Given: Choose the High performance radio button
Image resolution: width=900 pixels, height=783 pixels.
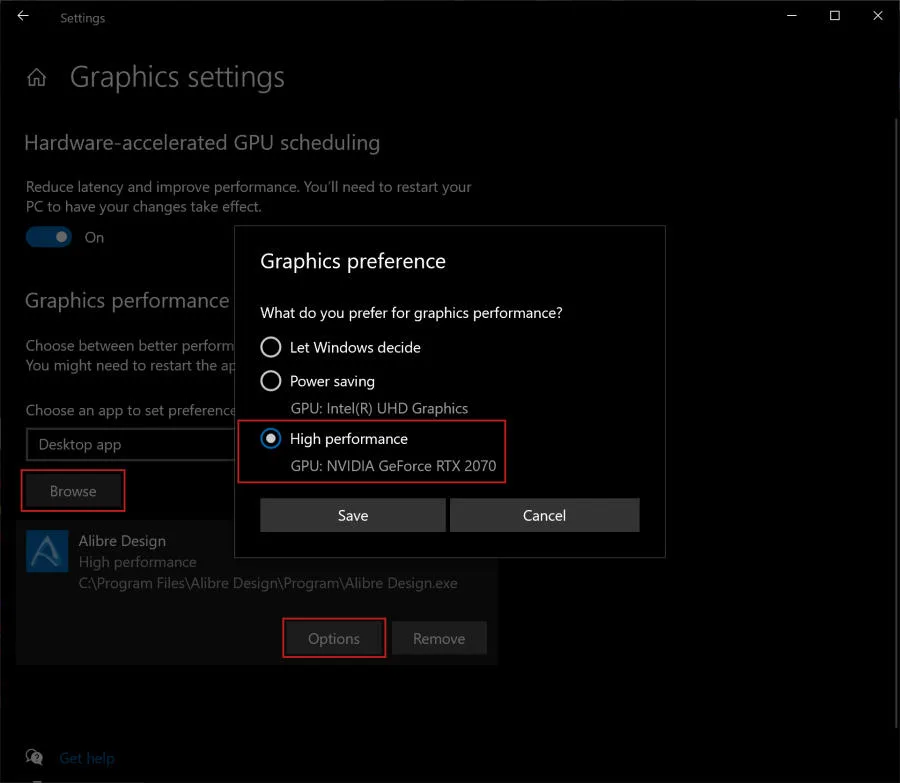Looking at the screenshot, I should coord(270,439).
